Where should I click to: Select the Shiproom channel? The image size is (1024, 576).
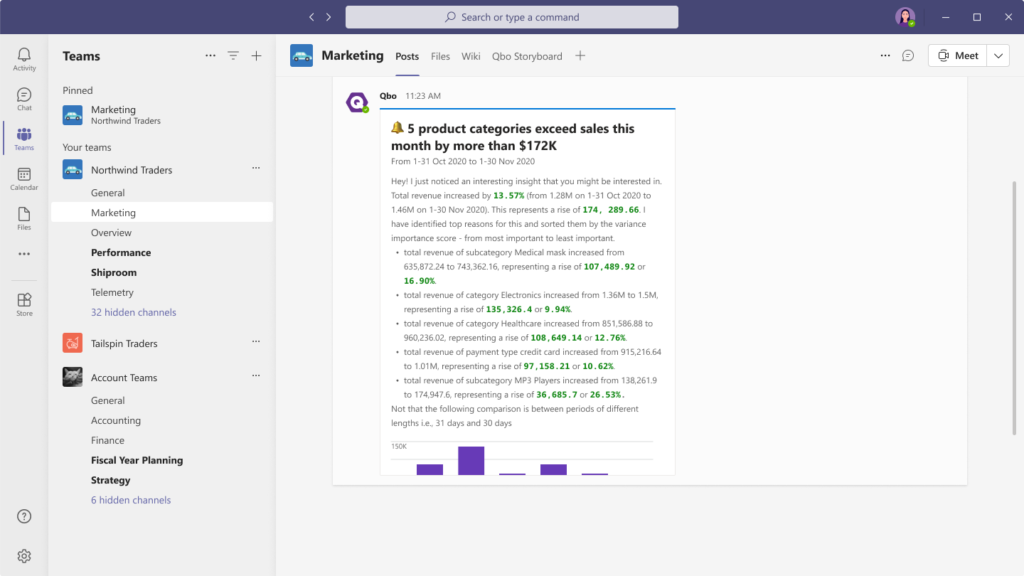(x=113, y=272)
